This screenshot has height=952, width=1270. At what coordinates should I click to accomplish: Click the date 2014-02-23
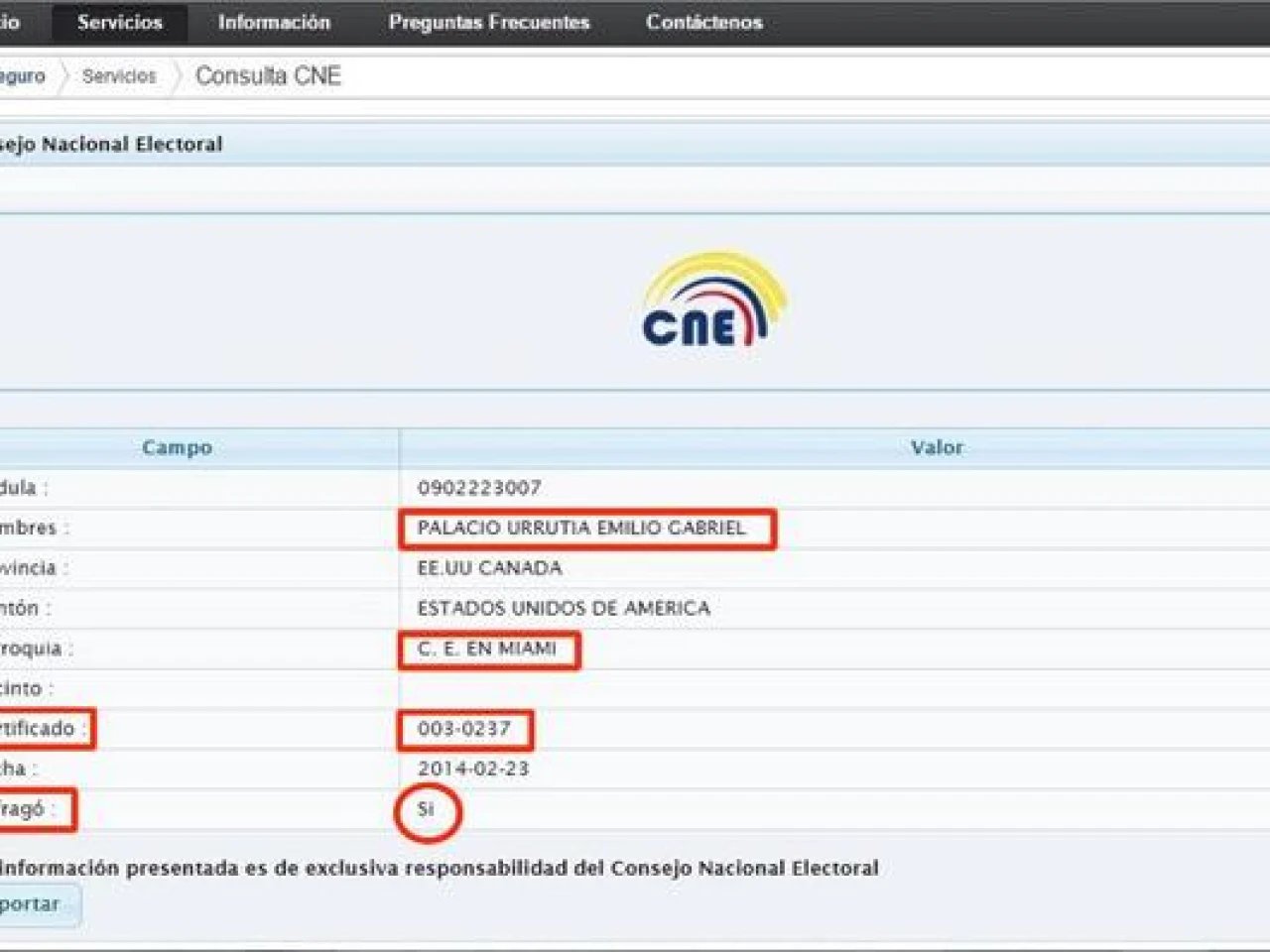(x=473, y=769)
